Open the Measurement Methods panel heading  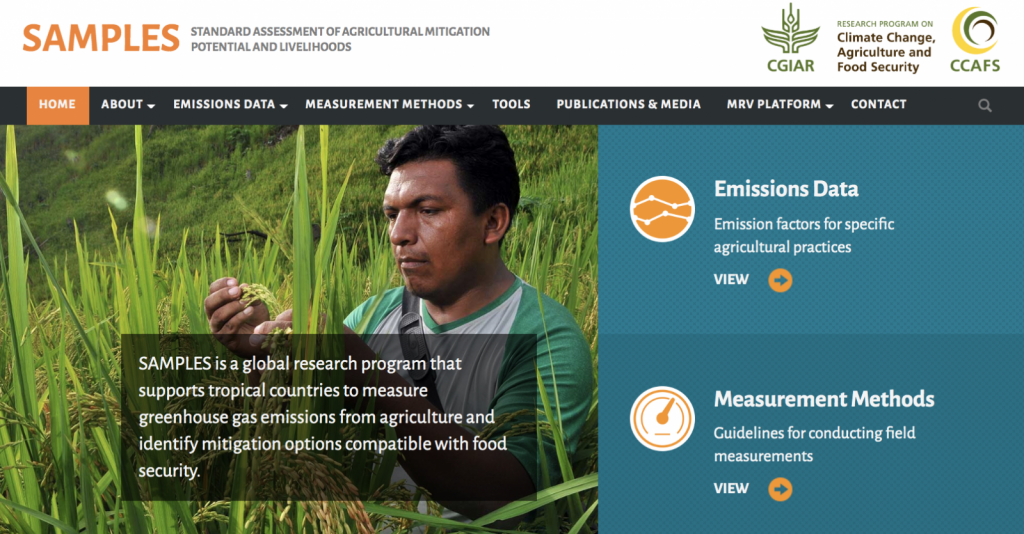click(x=823, y=399)
